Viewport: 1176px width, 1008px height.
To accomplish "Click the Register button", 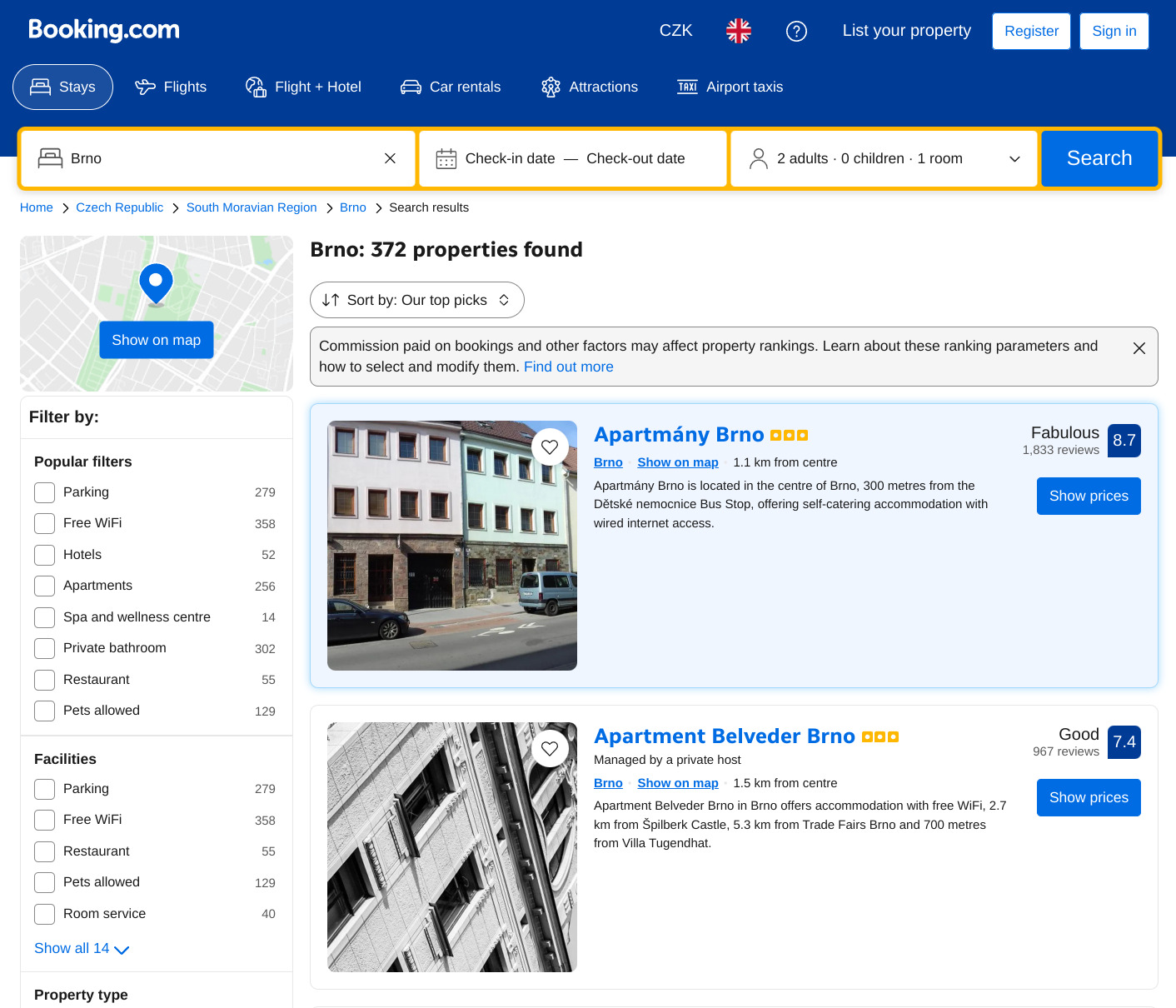I will [1031, 31].
